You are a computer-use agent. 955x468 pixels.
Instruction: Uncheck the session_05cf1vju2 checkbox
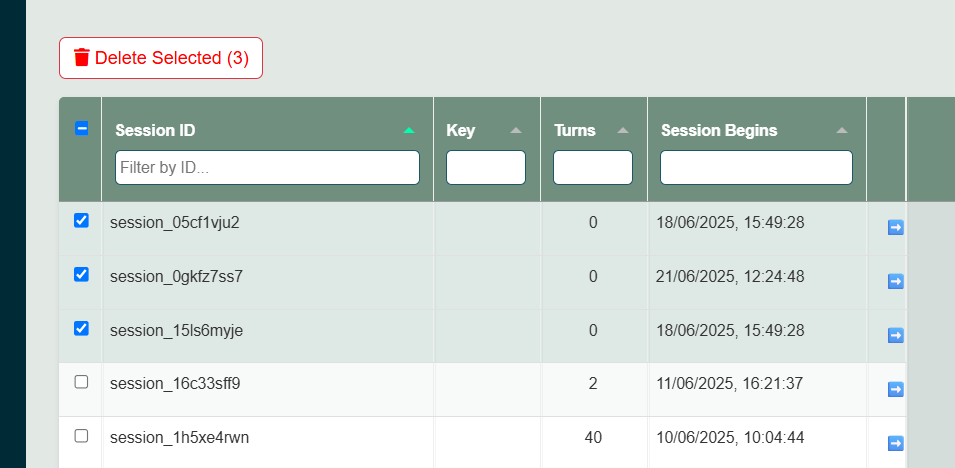(82, 221)
